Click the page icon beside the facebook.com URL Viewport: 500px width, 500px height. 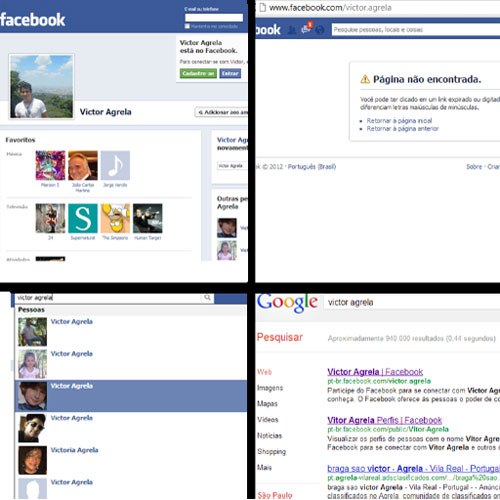click(262, 7)
